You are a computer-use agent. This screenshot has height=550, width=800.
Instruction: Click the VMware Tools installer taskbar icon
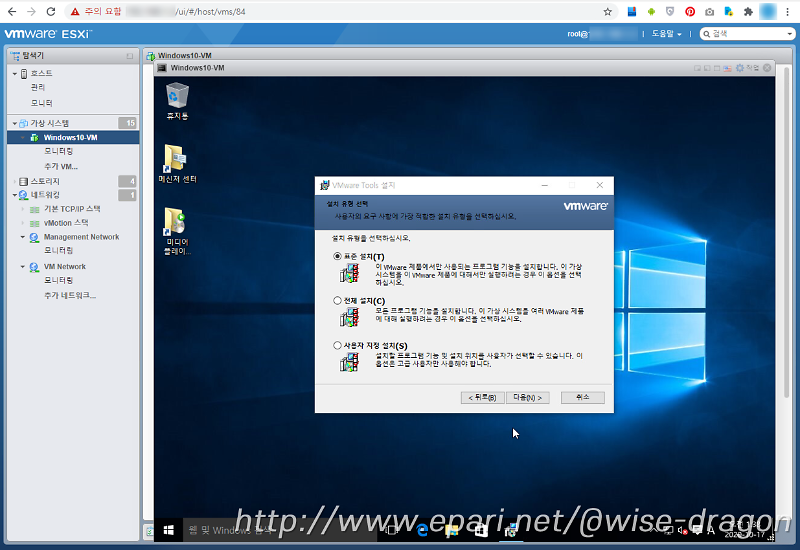510,531
